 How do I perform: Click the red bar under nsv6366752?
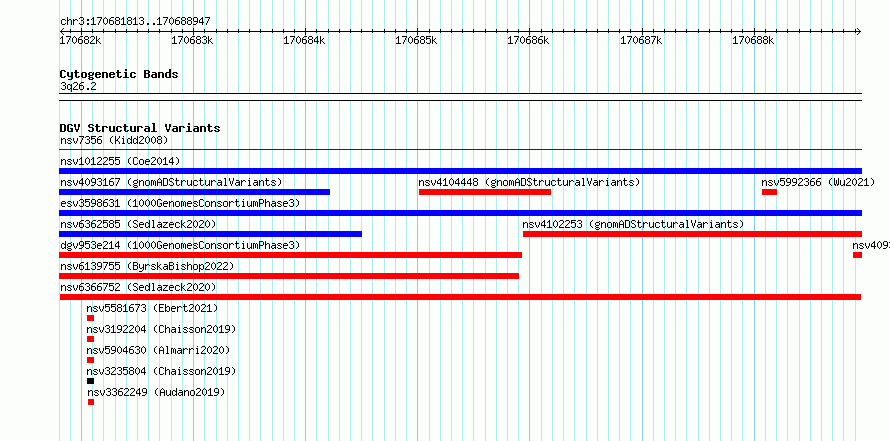460,297
